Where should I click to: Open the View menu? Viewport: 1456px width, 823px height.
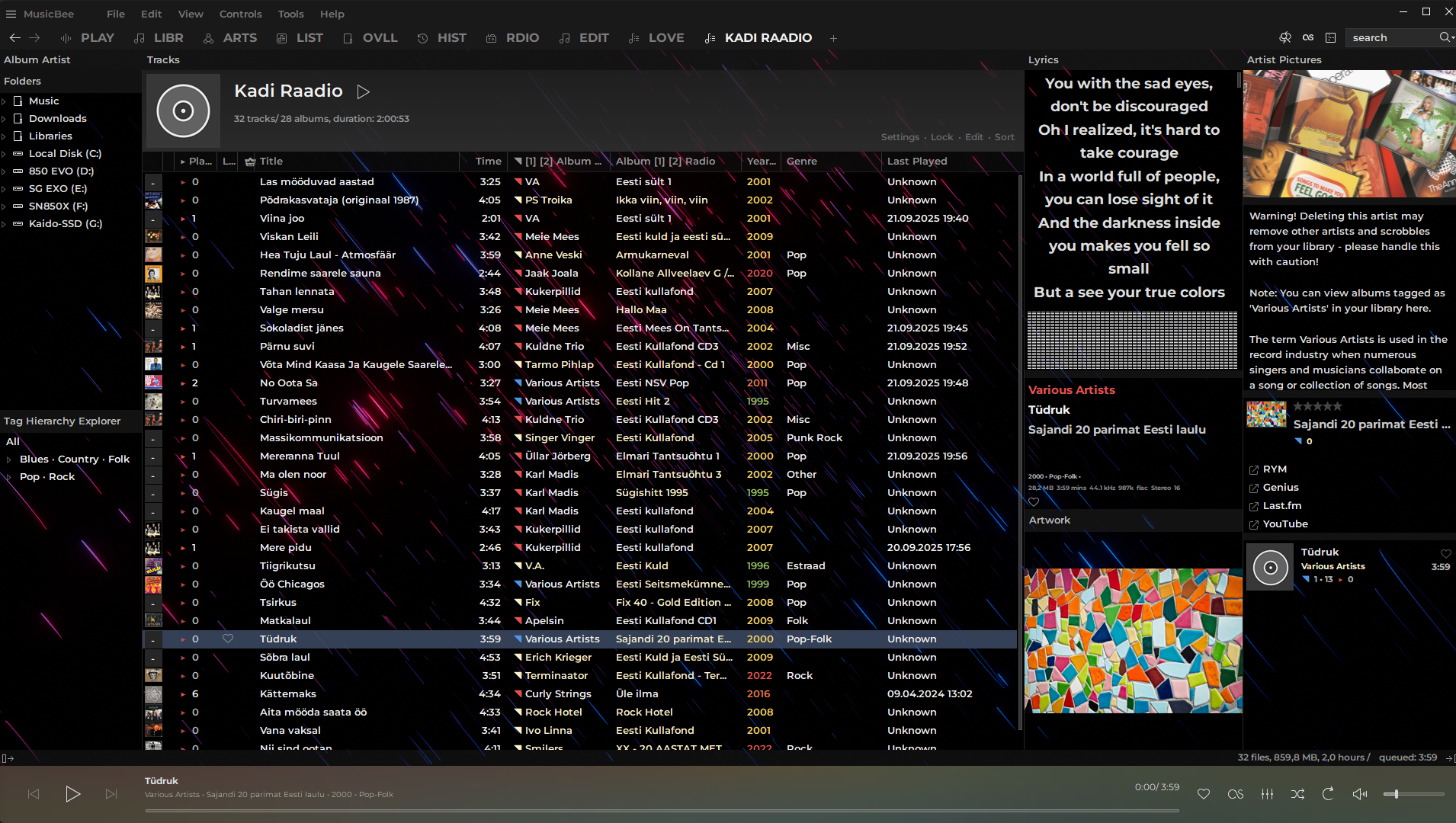191,14
